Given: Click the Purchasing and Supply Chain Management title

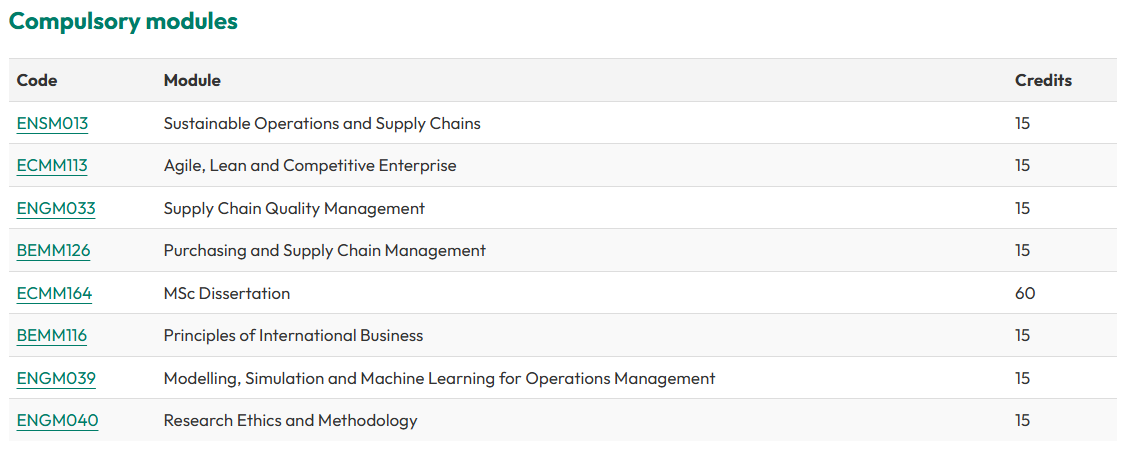Looking at the screenshot, I should [x=325, y=251].
